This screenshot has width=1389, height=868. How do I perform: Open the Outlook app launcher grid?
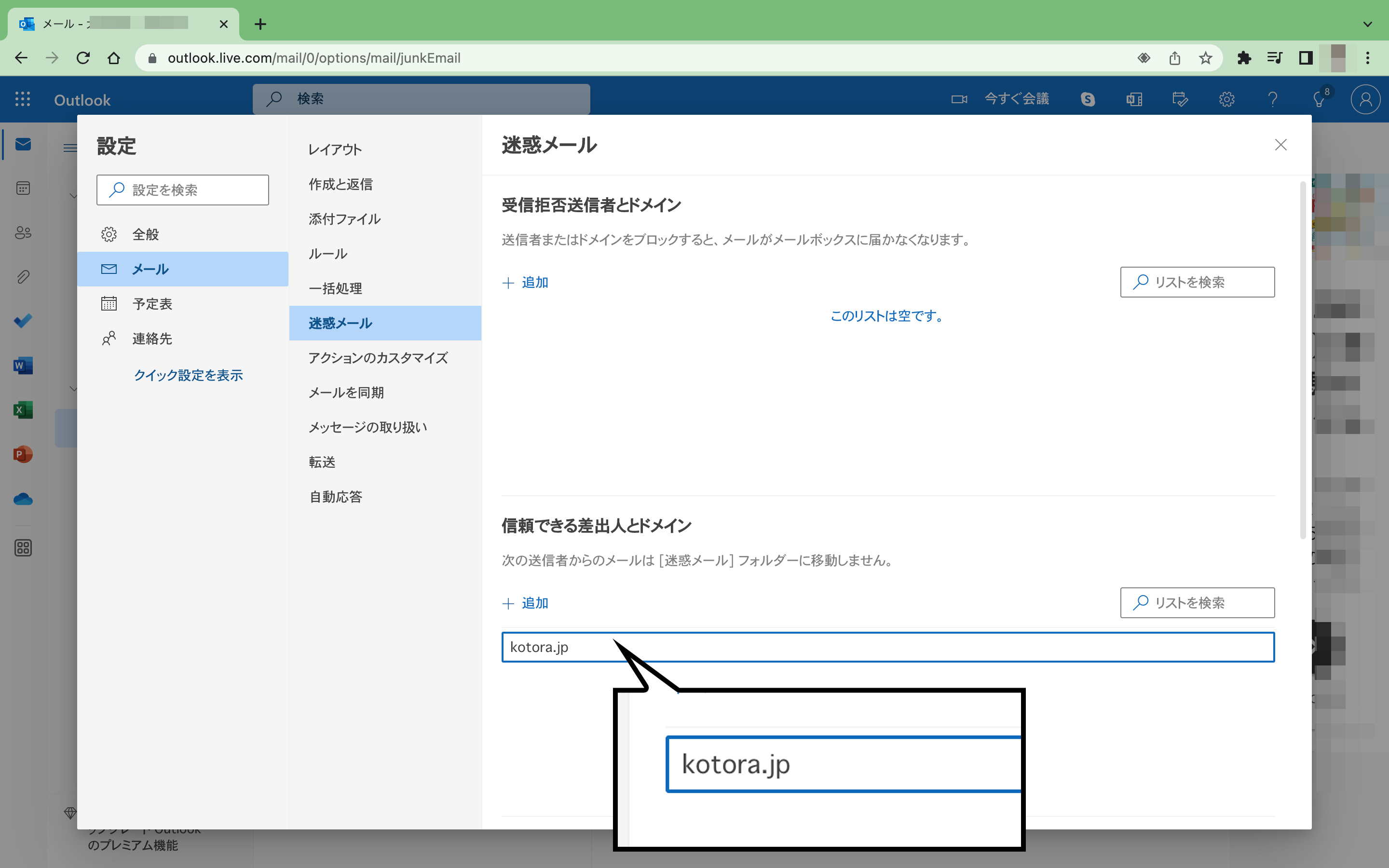click(x=22, y=99)
